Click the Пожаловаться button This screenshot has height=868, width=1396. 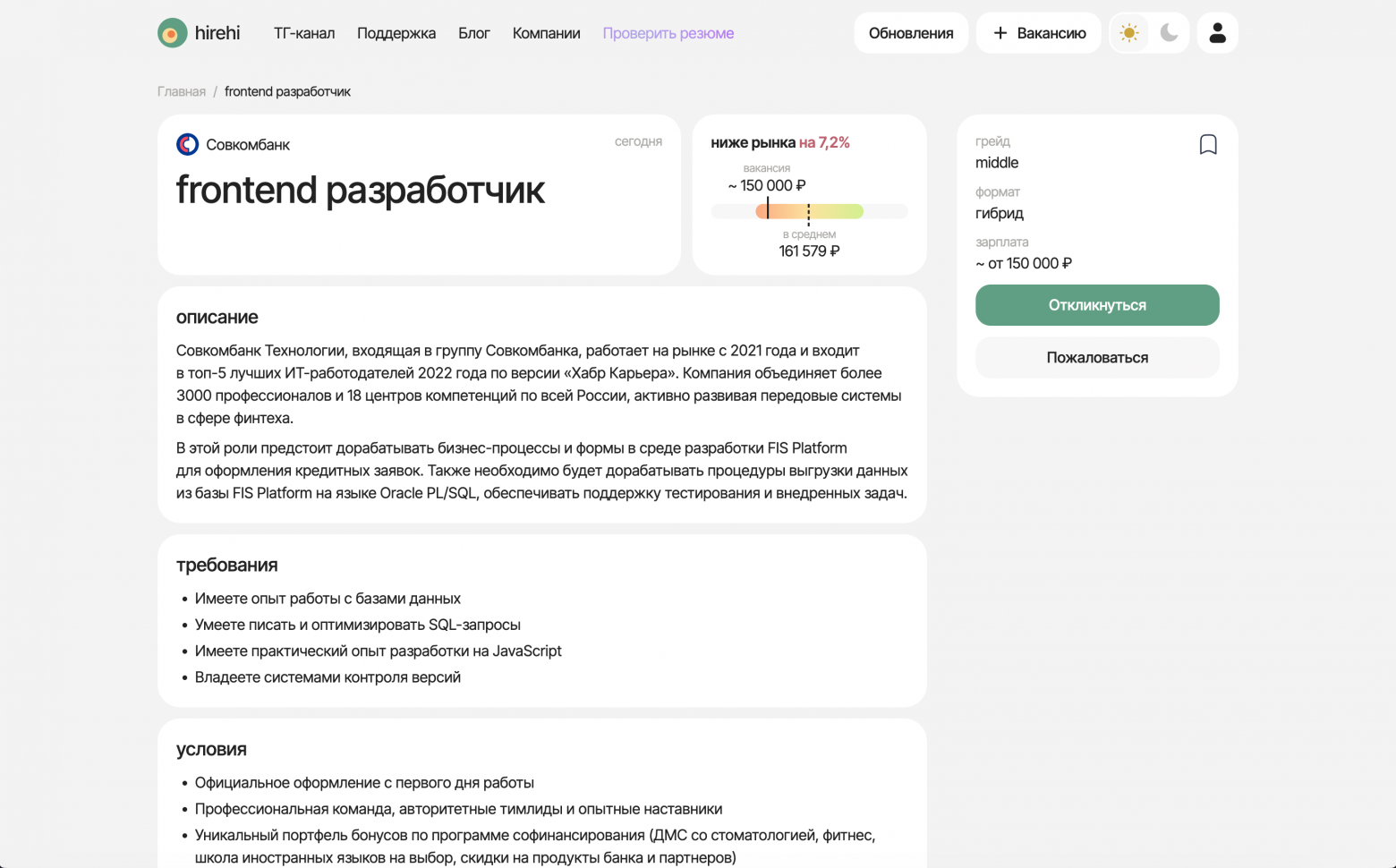[1097, 357]
